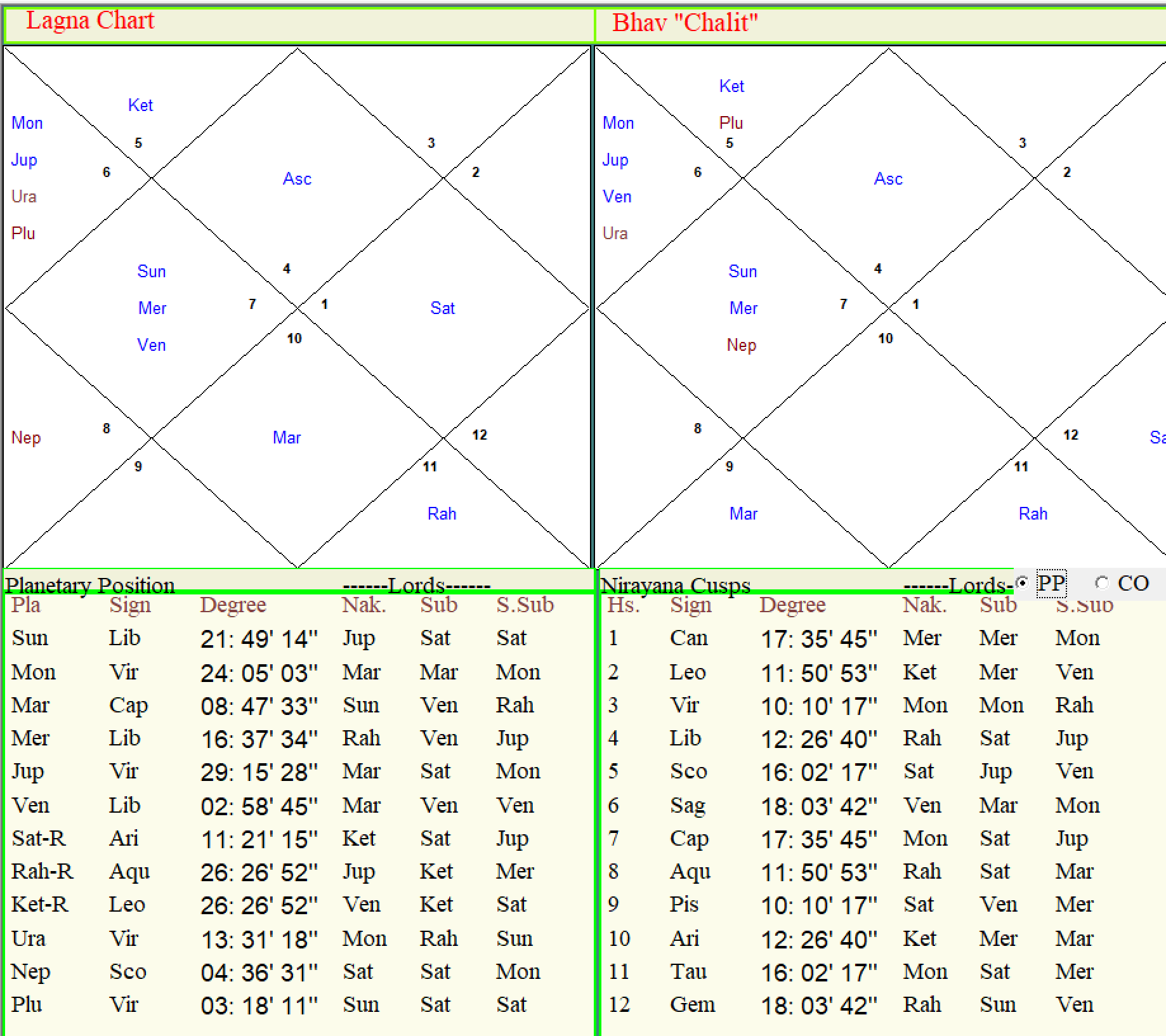Click Nak. column header in Planetary Position

(364, 605)
